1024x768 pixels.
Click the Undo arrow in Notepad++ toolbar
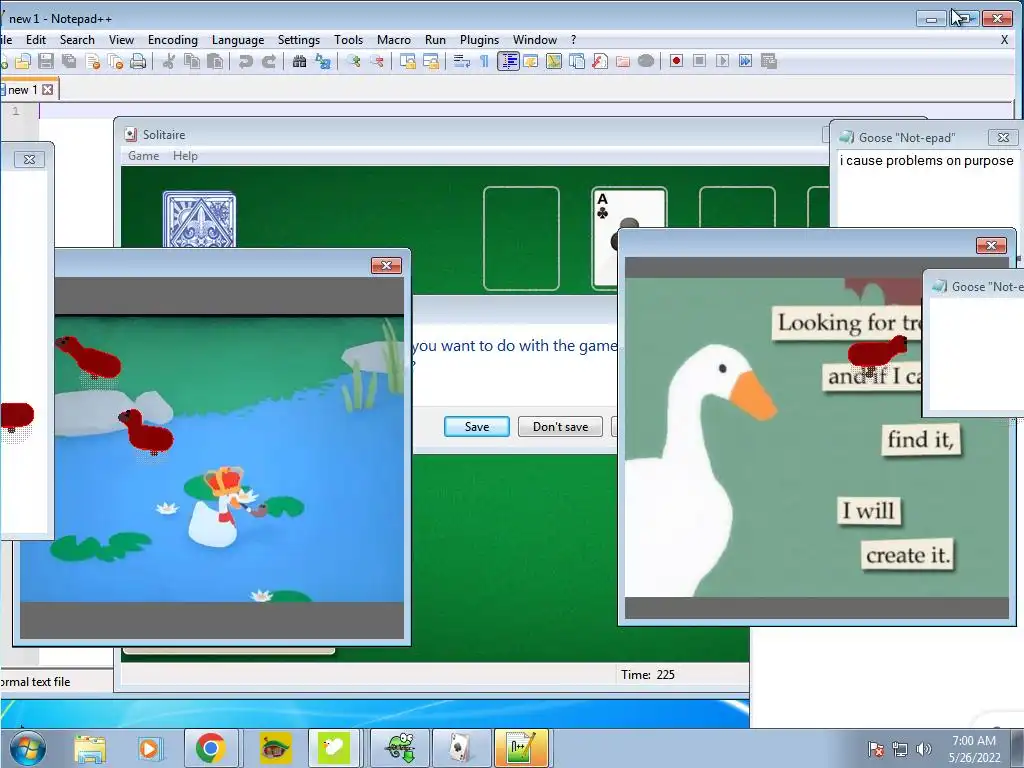[x=246, y=61]
